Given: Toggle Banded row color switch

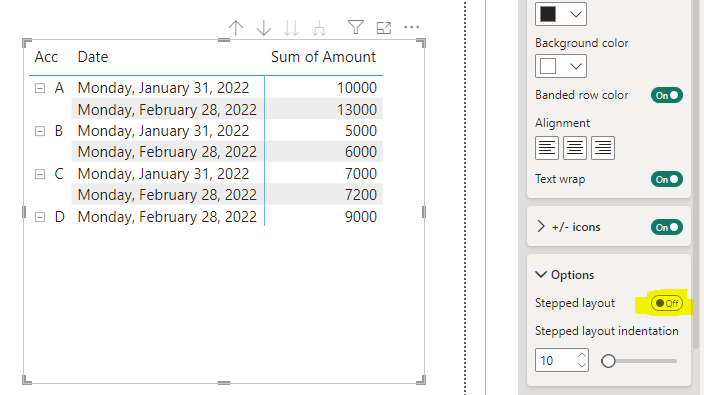Looking at the screenshot, I should (x=667, y=95).
